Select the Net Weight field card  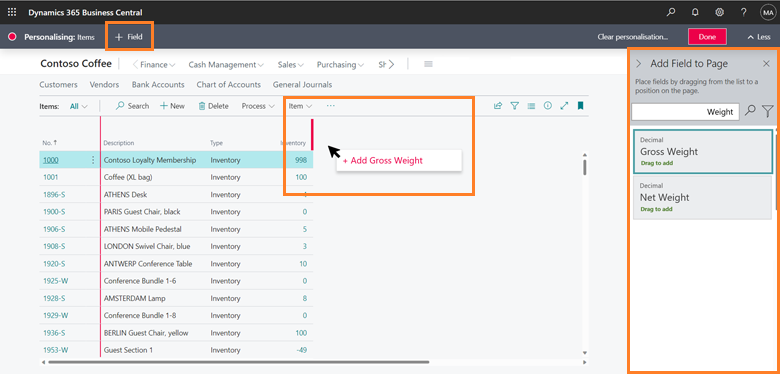pyautogui.click(x=702, y=197)
